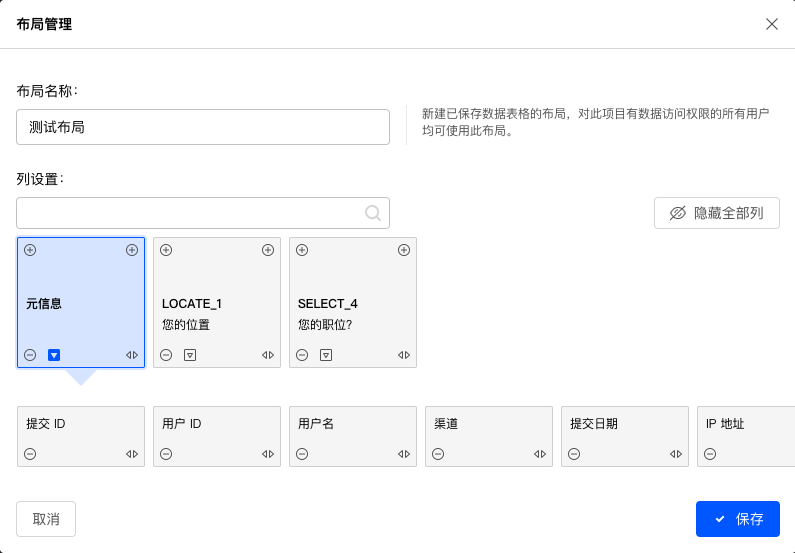Add column after LOCATE_1 card
Image resolution: width=795 pixels, height=553 pixels.
click(268, 250)
